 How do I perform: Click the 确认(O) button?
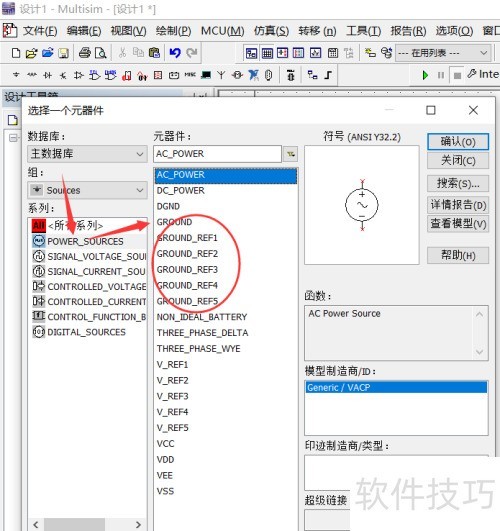tap(458, 142)
